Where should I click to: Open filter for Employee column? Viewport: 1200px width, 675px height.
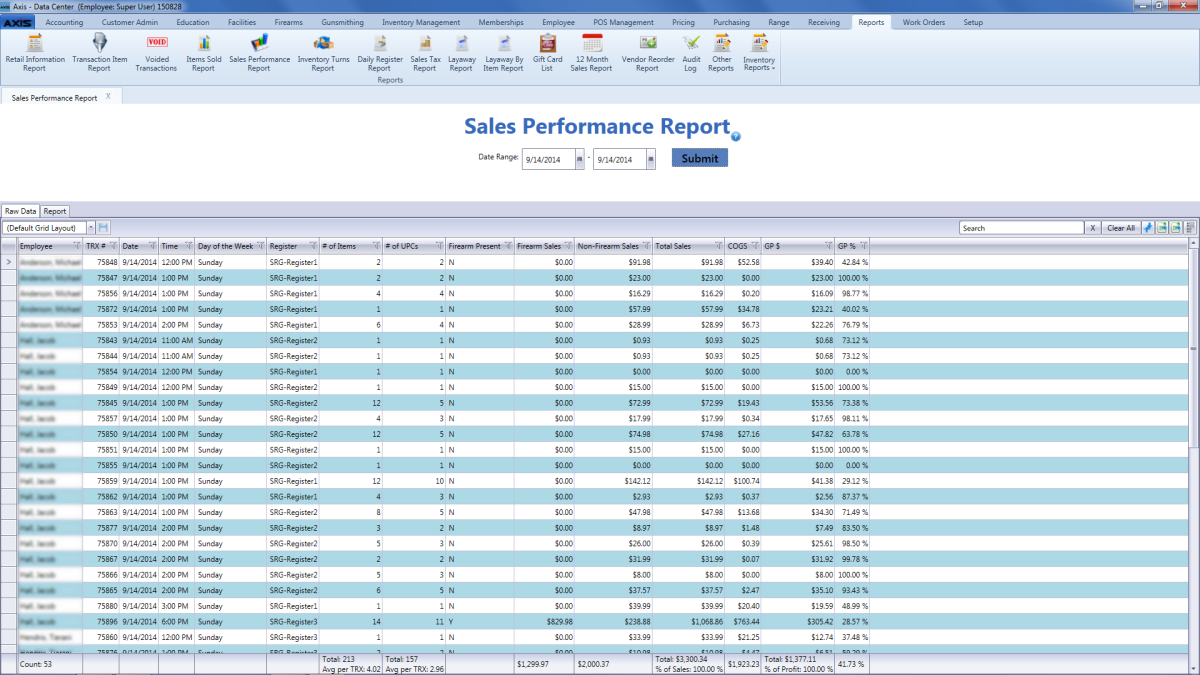tap(77, 245)
